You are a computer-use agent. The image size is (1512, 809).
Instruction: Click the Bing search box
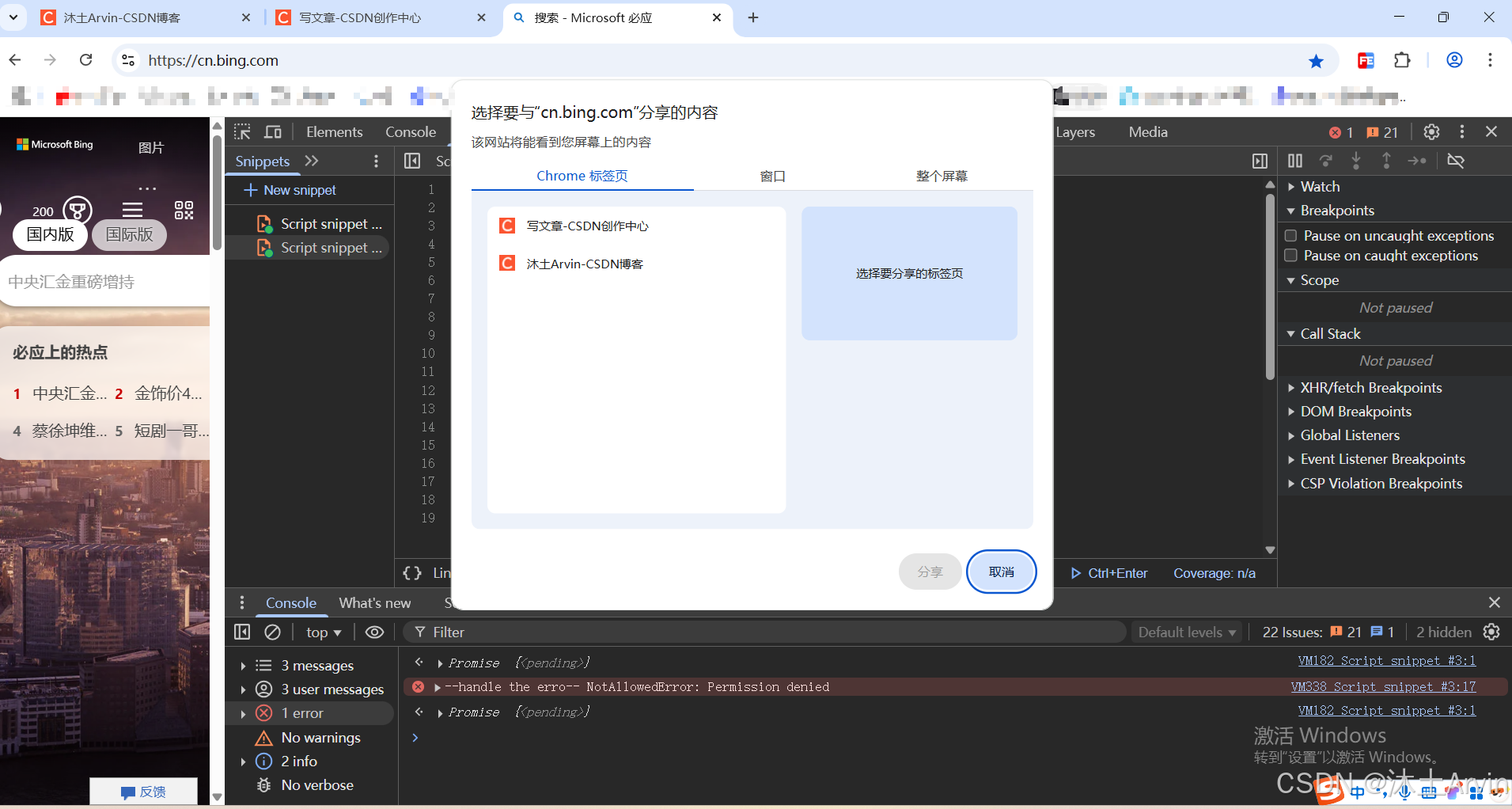[104, 282]
